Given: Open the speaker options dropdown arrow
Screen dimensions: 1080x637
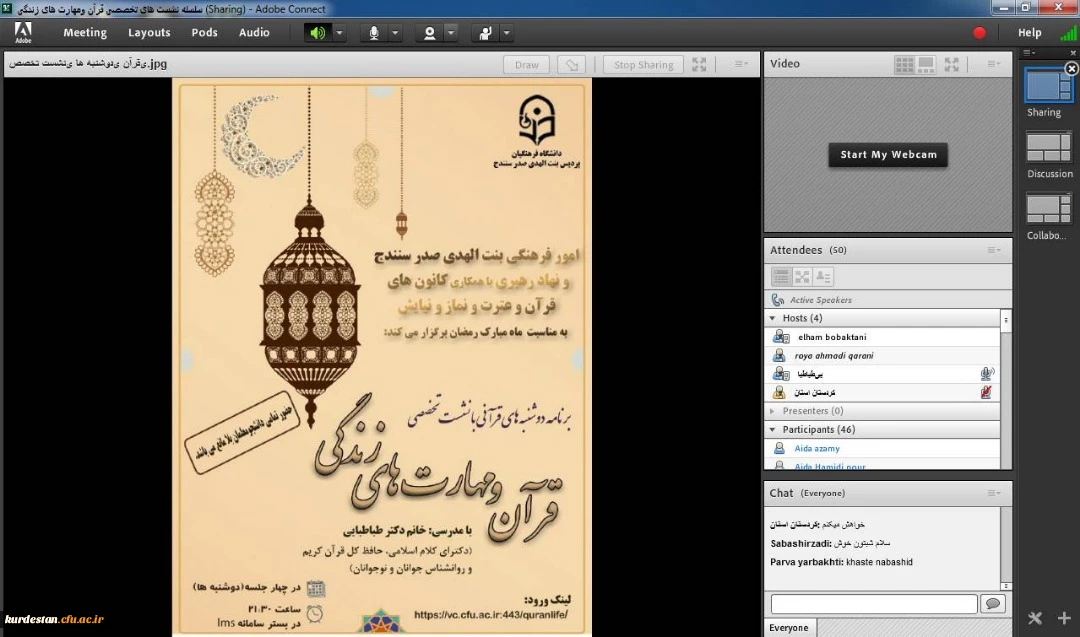Looking at the screenshot, I should 340,33.
